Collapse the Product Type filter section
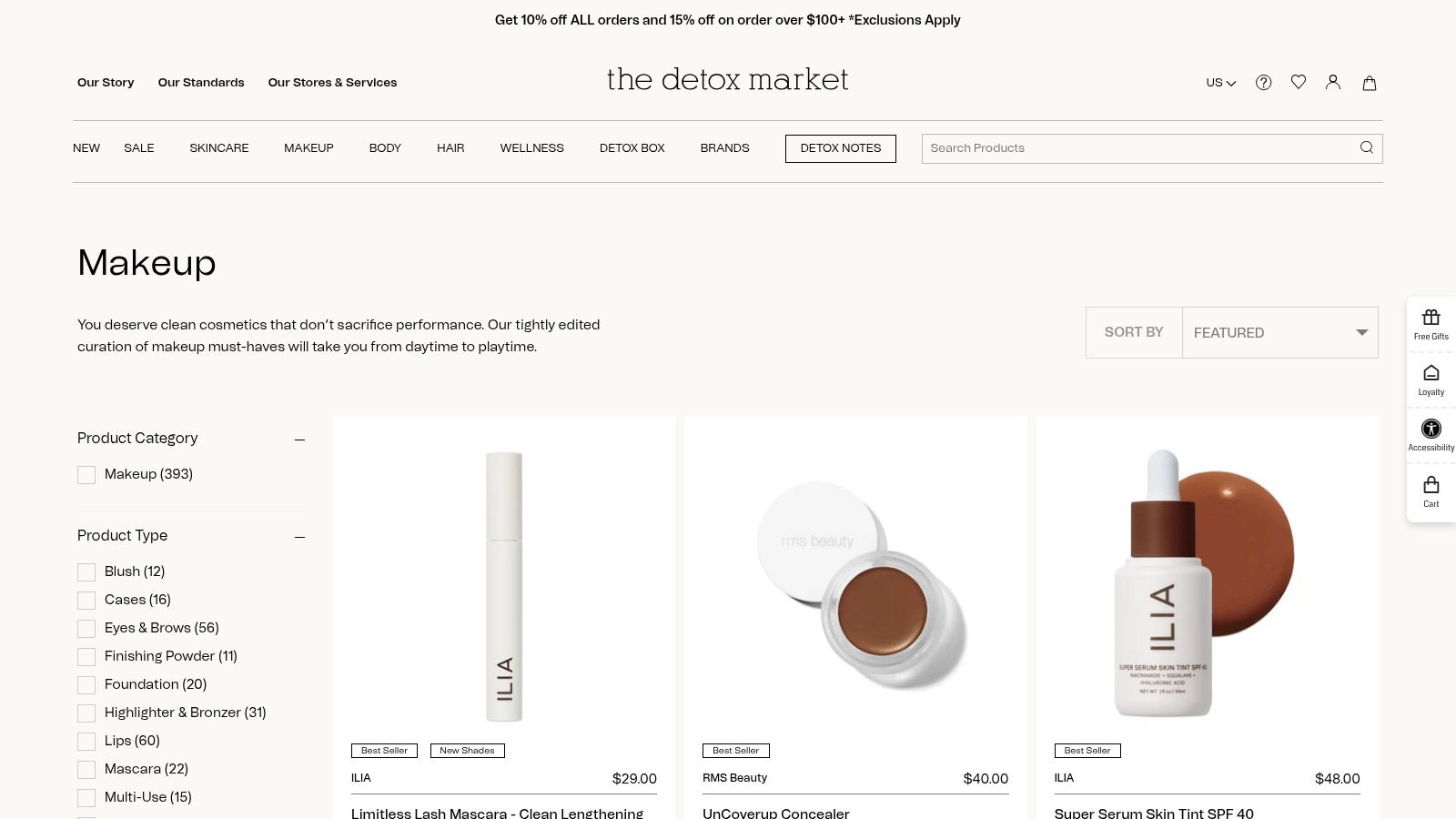This screenshot has height=819, width=1456. point(299,537)
